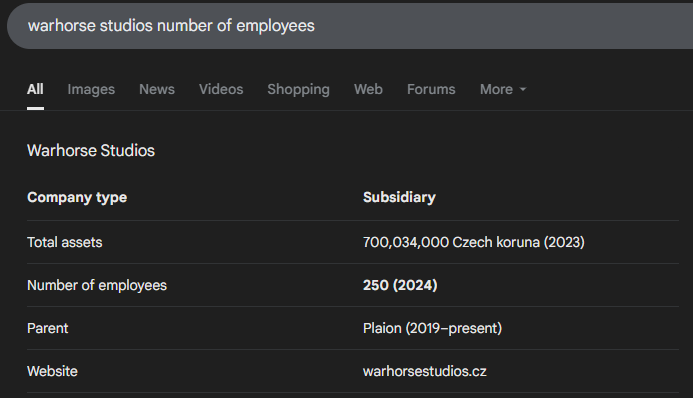The width and height of the screenshot is (693, 398).
Task: Click the 700,034,000 Czech koruna (2023) value
Action: (x=473, y=242)
